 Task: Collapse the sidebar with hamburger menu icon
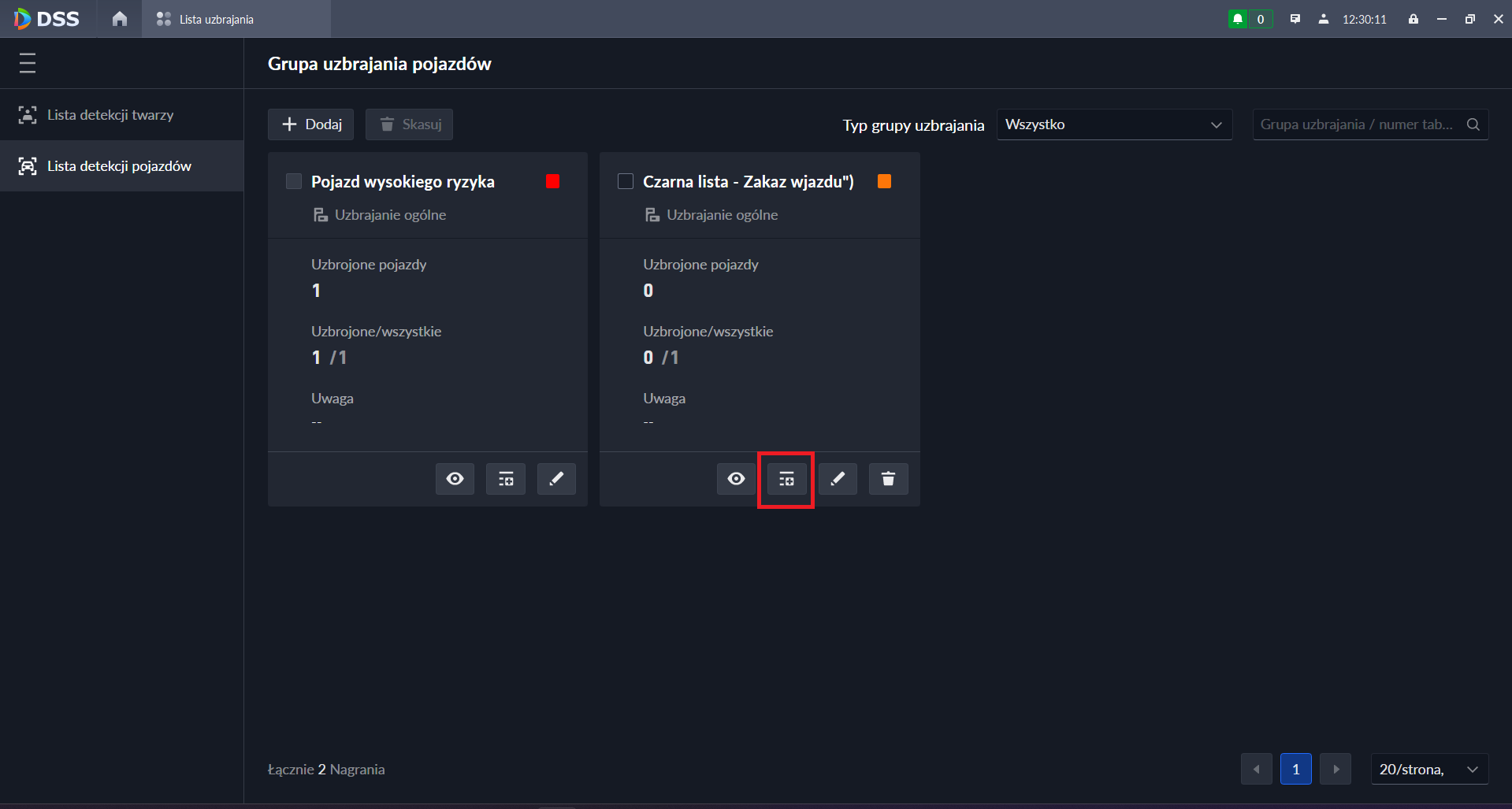click(28, 63)
